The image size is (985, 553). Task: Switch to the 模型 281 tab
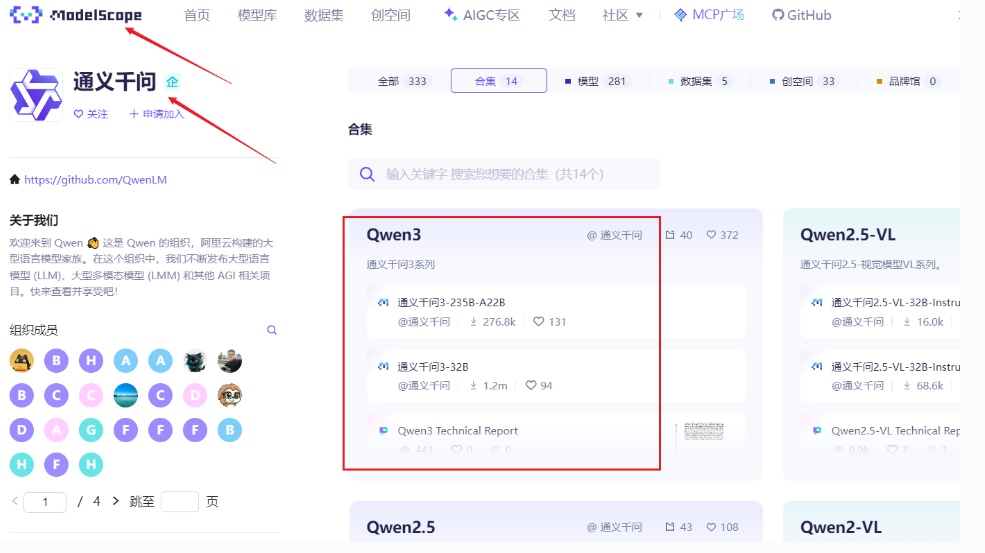[596, 81]
